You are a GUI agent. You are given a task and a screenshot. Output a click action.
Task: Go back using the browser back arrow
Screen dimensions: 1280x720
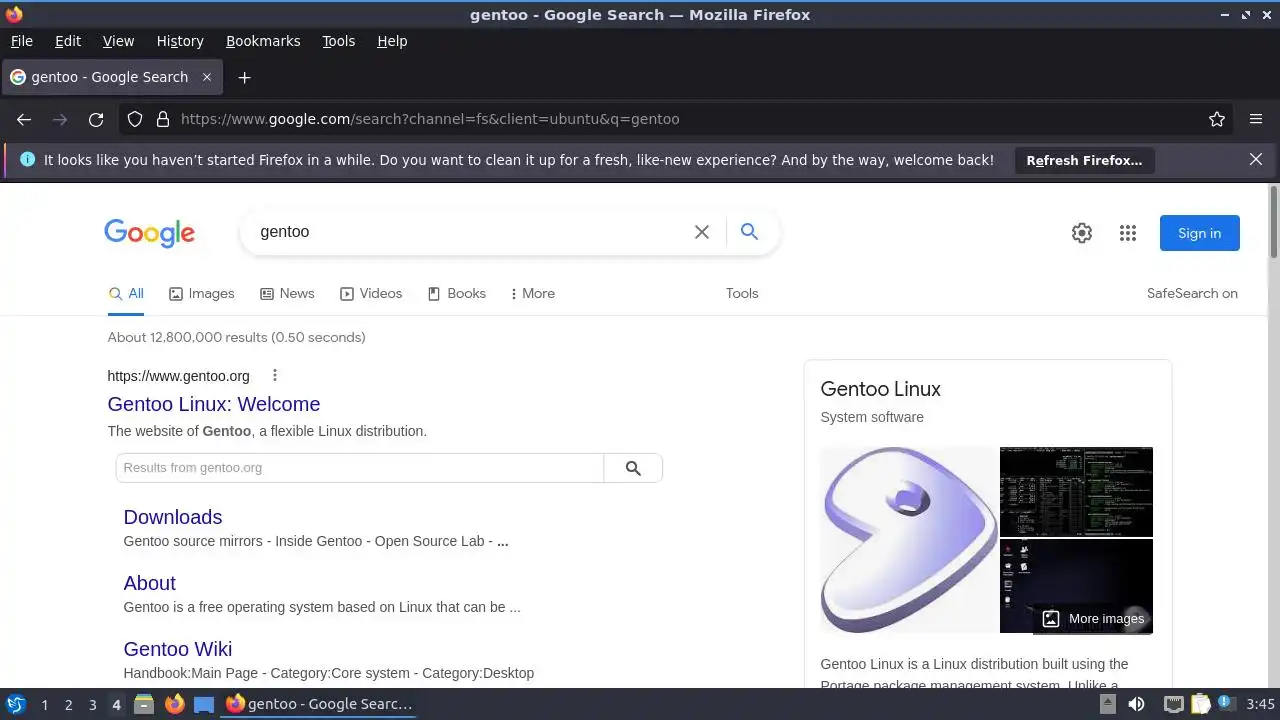[x=24, y=119]
